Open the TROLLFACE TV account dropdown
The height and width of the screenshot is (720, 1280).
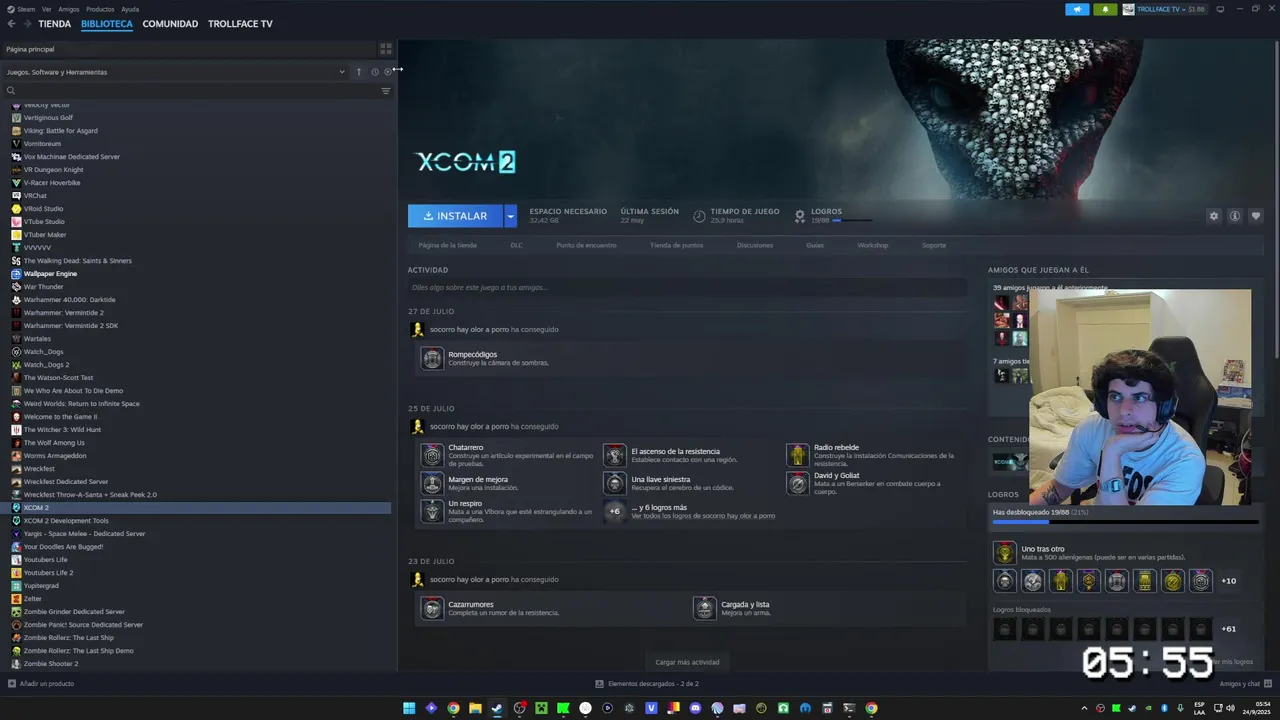1163,9
